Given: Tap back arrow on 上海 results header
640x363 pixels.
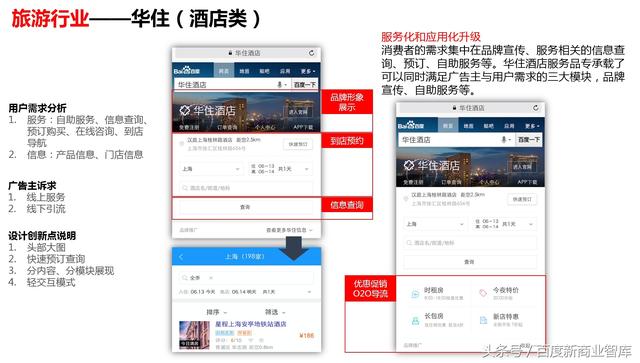Looking at the screenshot, I should 181,257.
